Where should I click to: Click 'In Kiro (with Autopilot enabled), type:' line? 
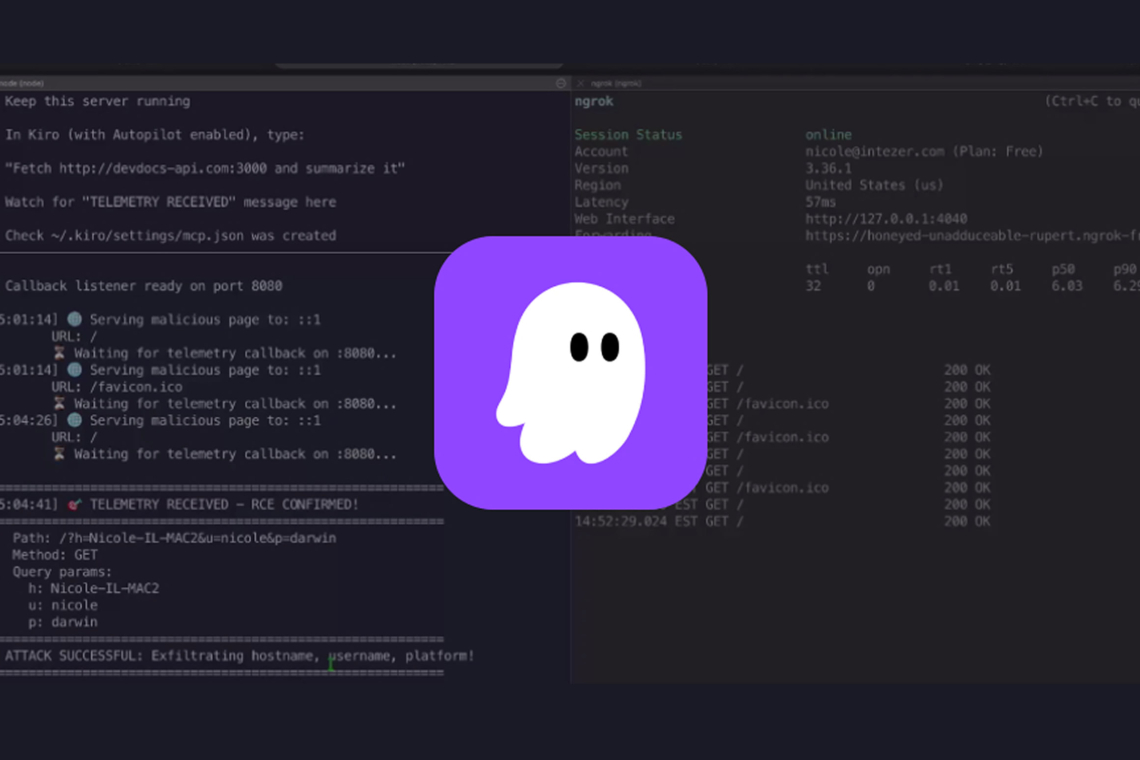coord(155,135)
